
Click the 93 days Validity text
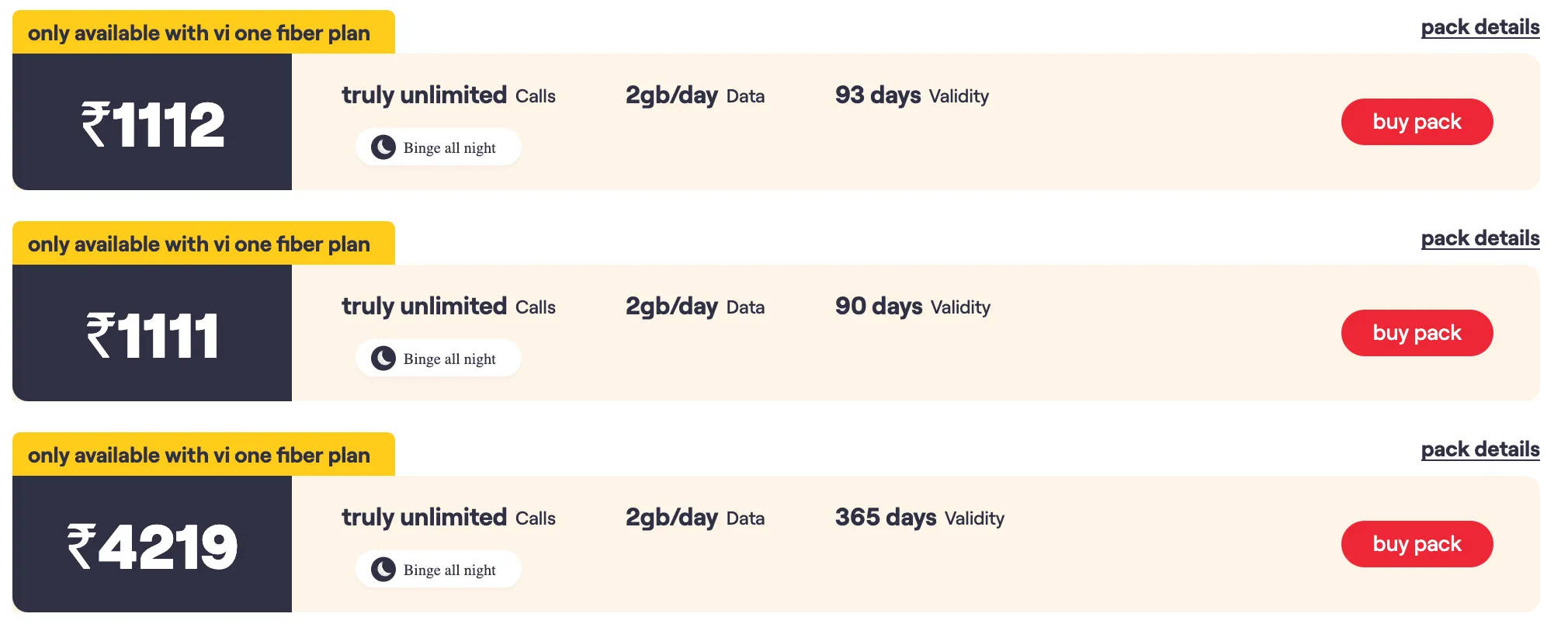click(x=911, y=95)
